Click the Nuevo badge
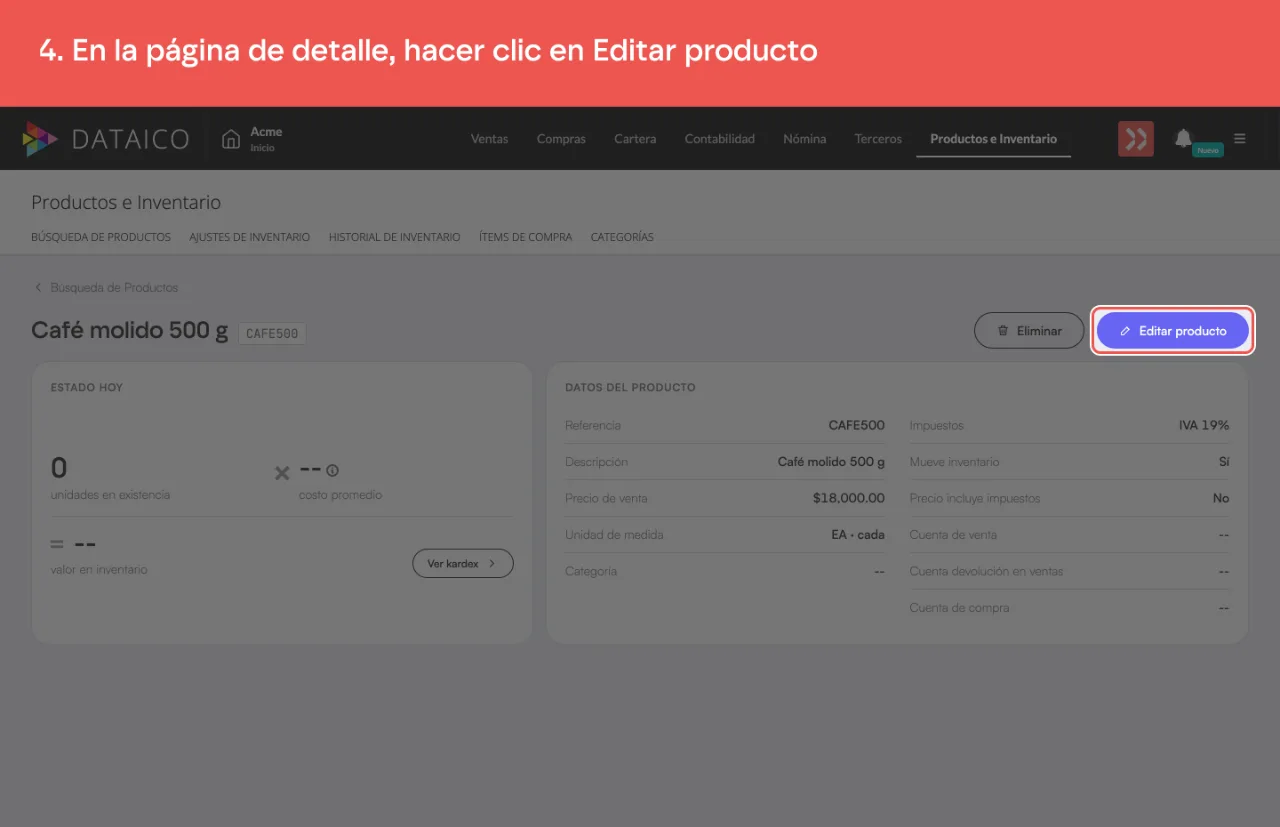This screenshot has width=1280, height=827. (1208, 150)
